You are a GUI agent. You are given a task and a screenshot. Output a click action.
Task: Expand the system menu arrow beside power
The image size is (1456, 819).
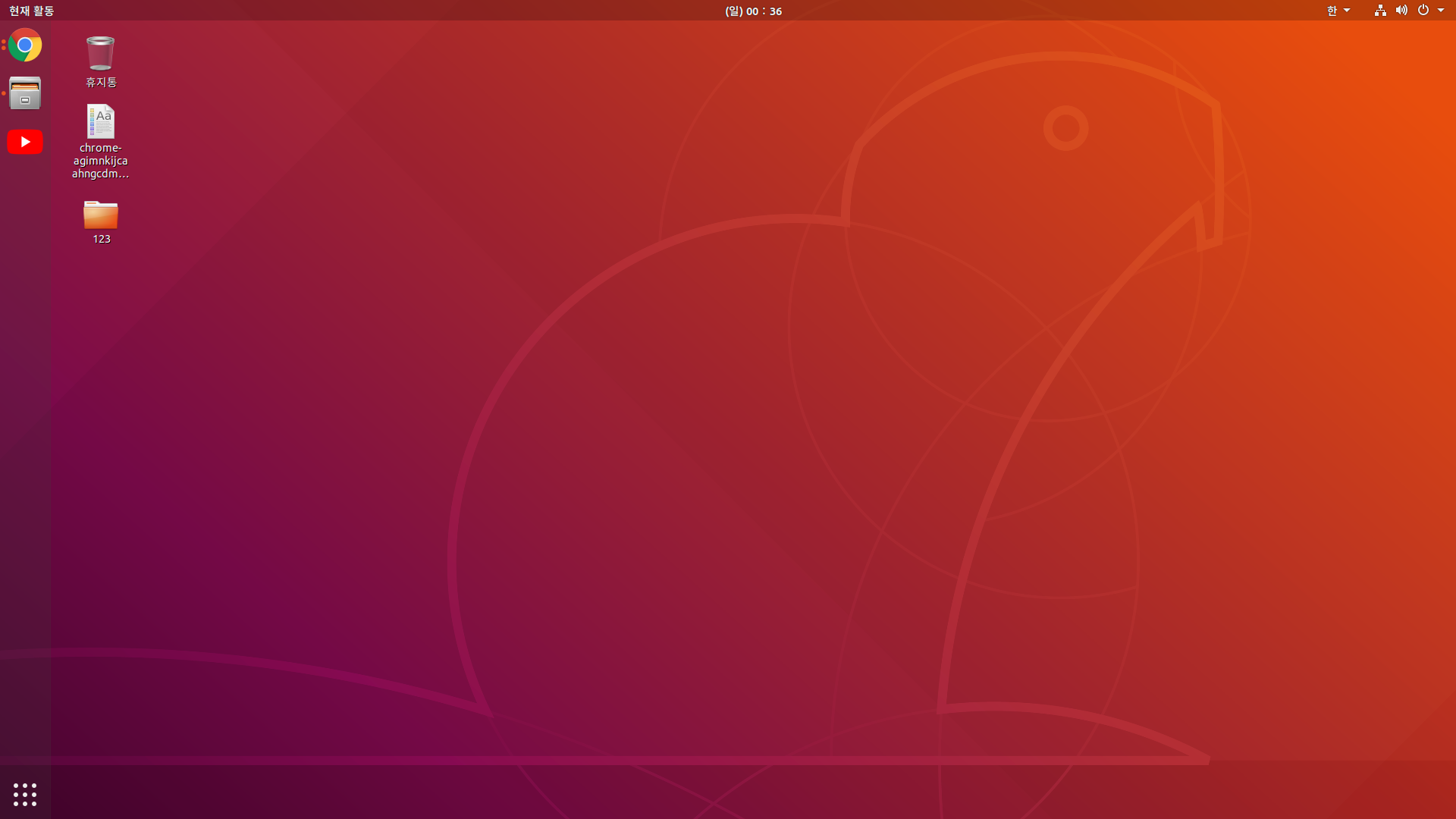[x=1441, y=11]
